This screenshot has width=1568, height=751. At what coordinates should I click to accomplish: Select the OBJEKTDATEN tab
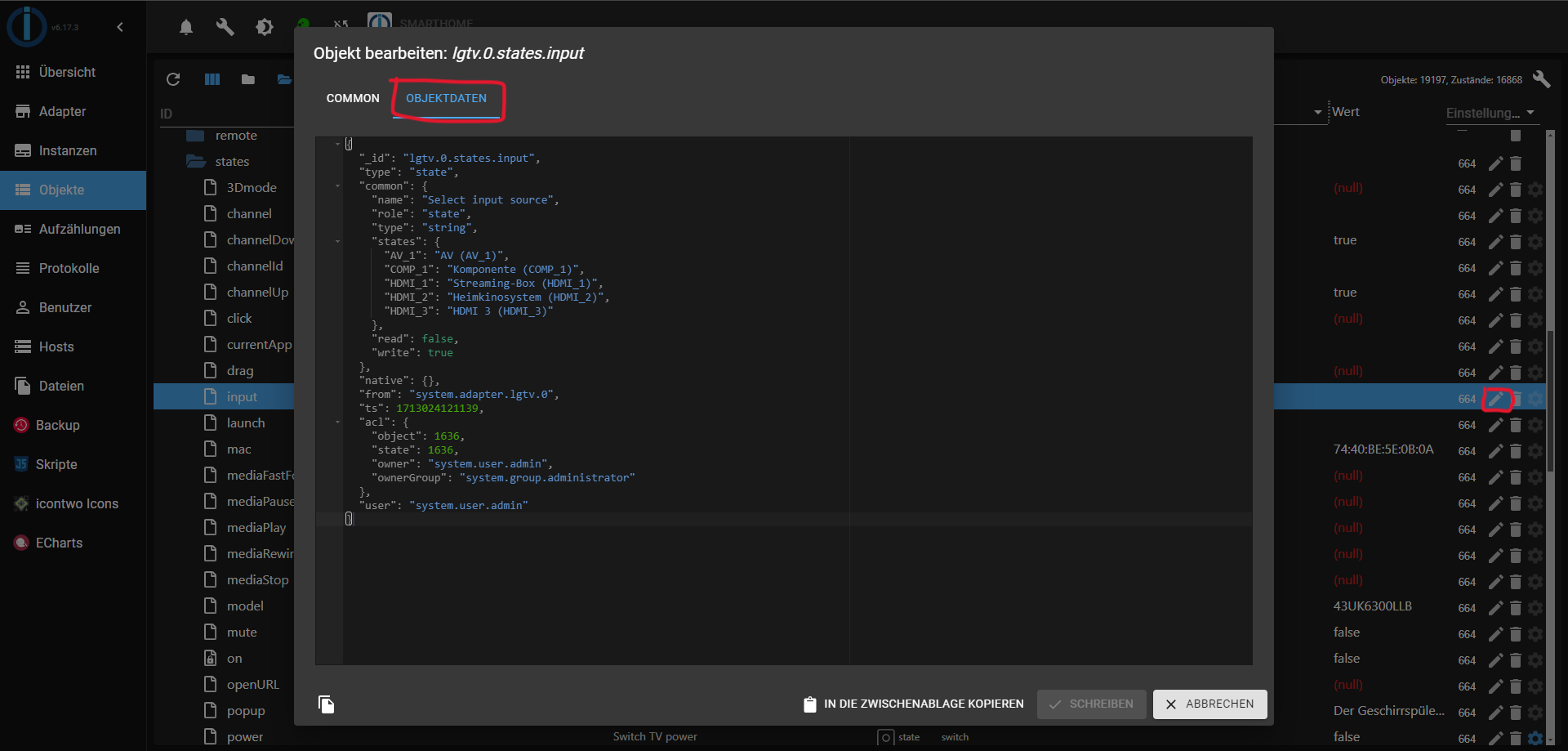[x=446, y=98]
